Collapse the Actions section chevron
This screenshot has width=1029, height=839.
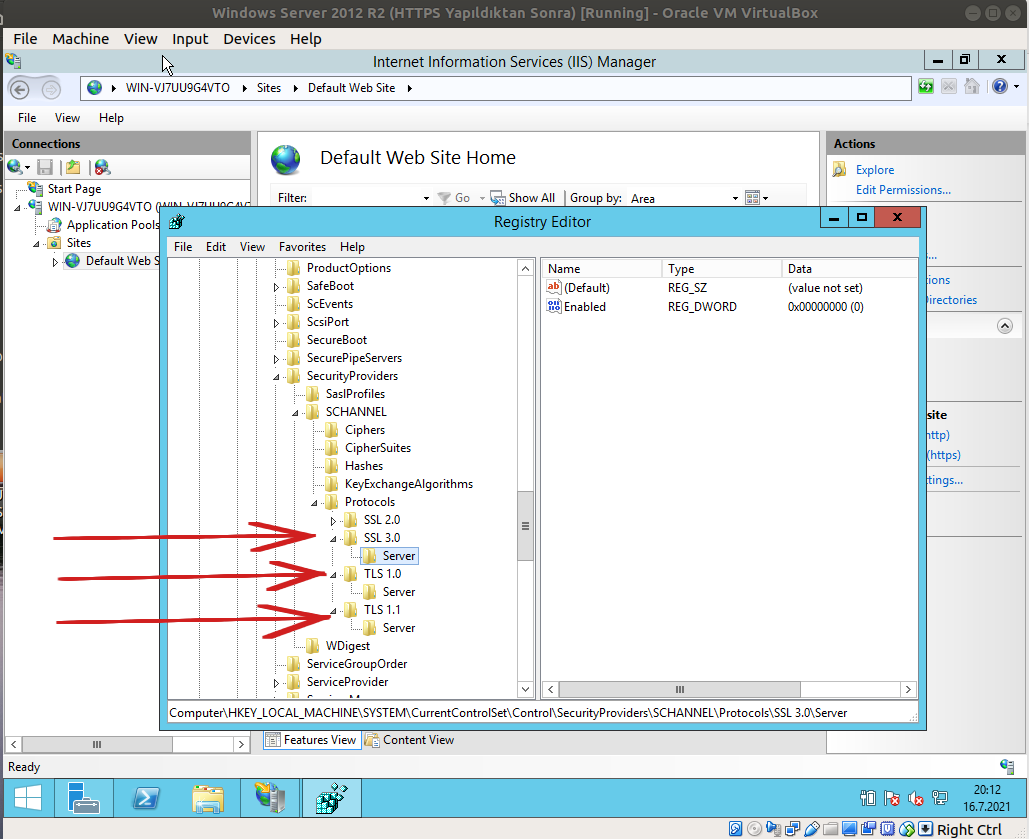[x=1005, y=326]
